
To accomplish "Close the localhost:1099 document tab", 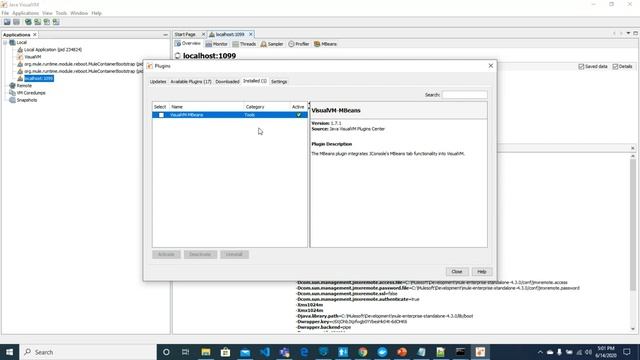I will click(251, 34).
